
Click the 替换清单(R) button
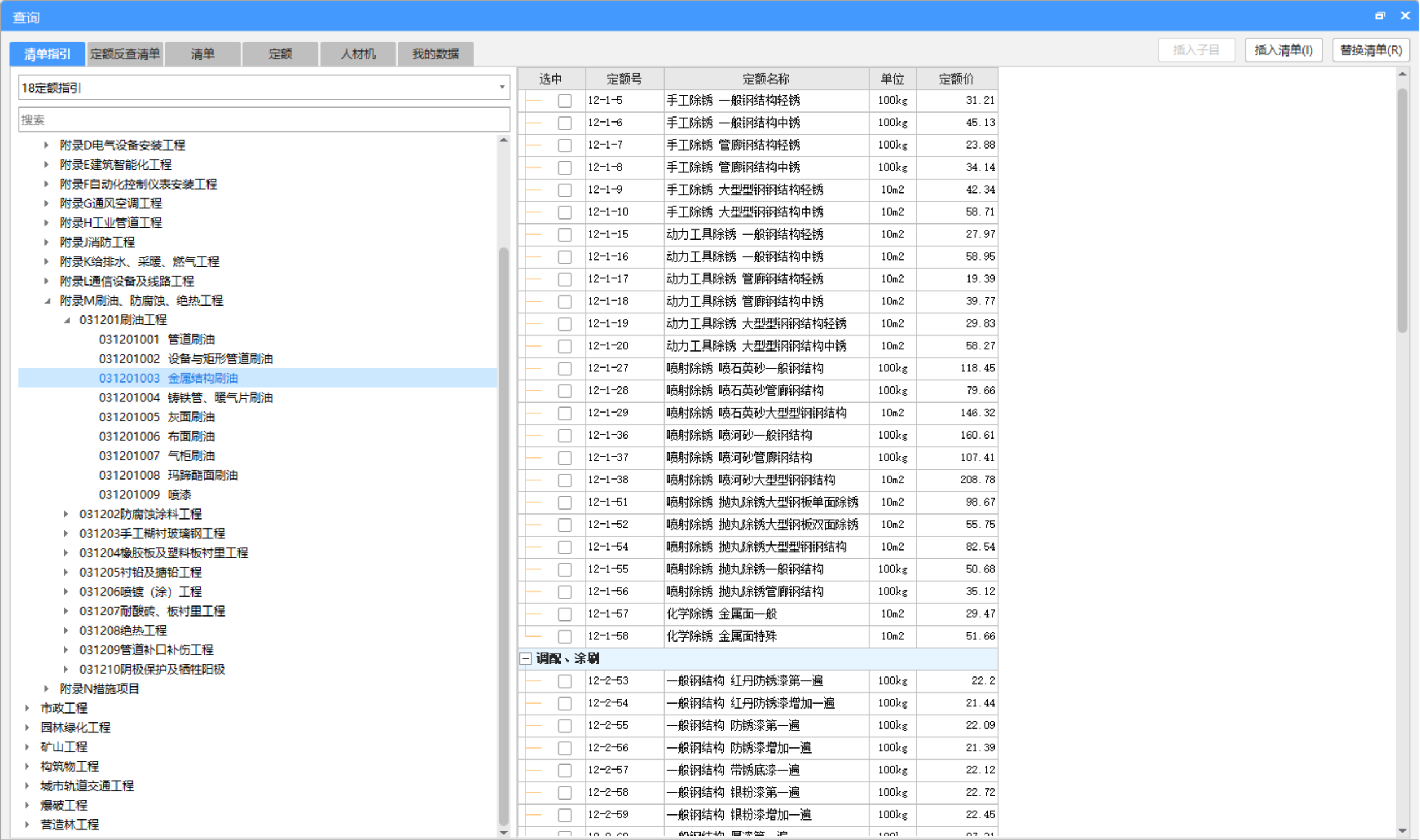pyautogui.click(x=1371, y=50)
